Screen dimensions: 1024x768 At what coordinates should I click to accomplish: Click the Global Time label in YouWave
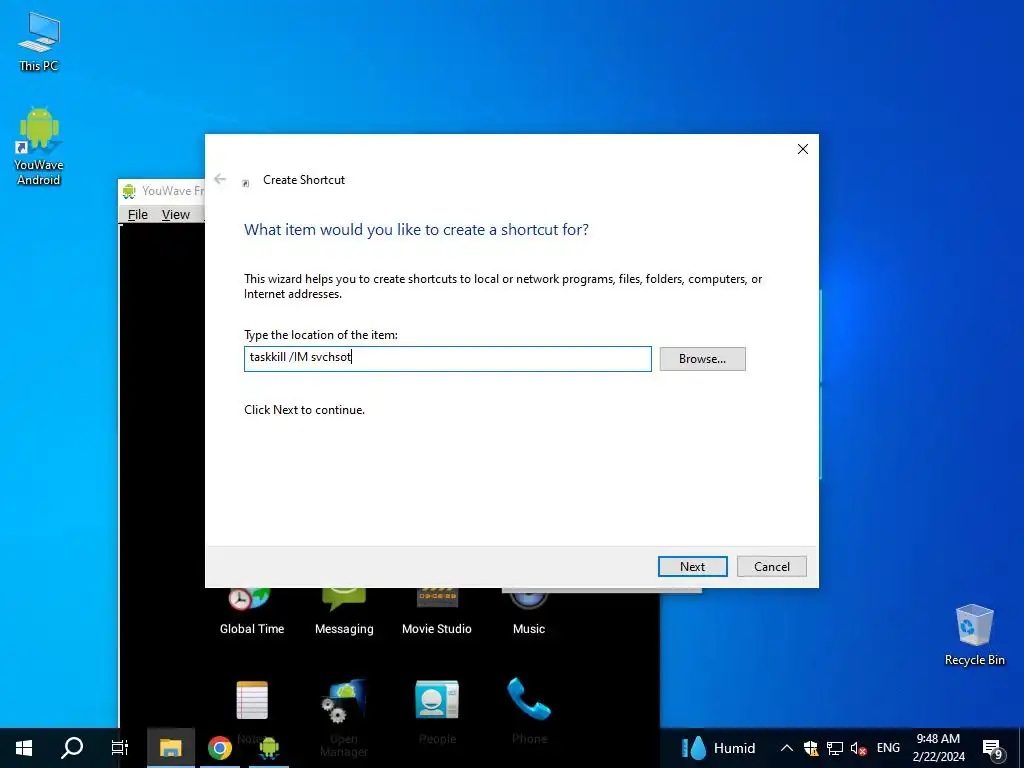251,629
